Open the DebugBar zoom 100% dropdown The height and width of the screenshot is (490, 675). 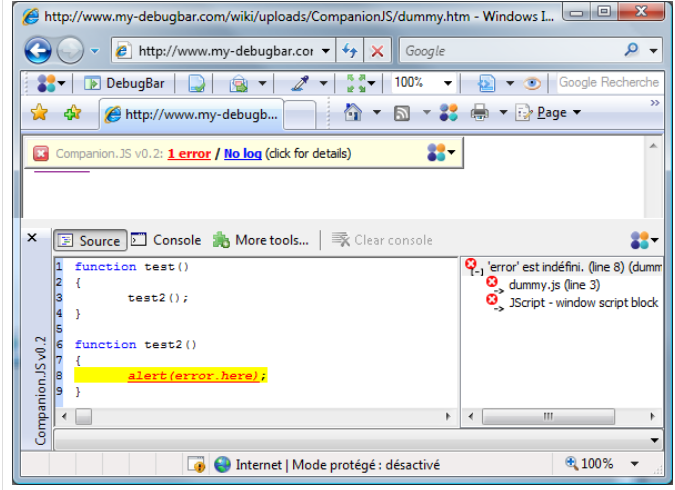[x=447, y=84]
